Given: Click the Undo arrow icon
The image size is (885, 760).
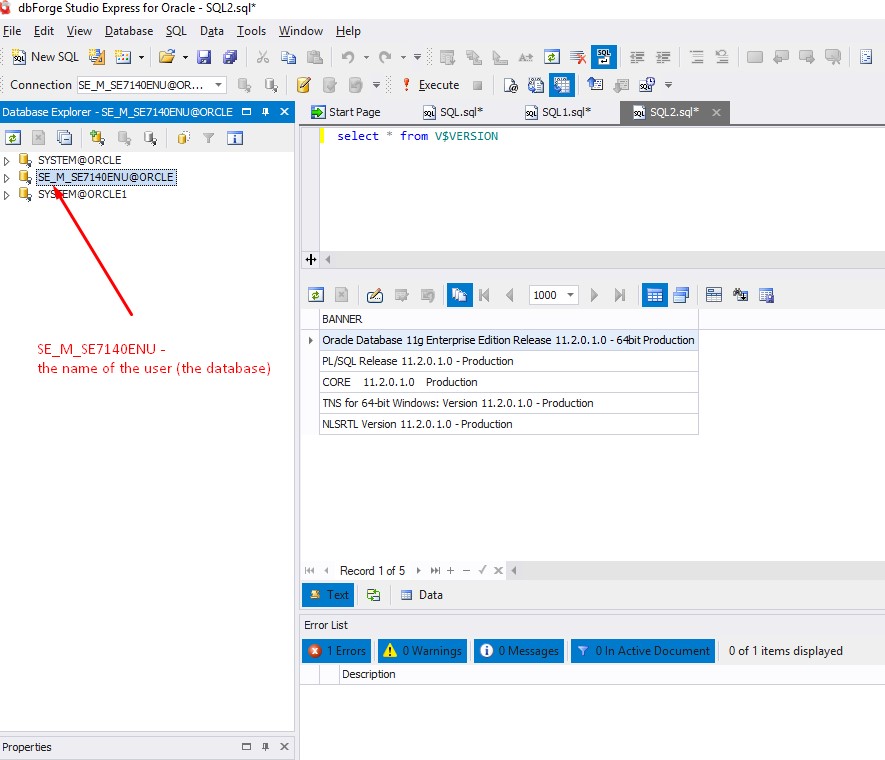Looking at the screenshot, I should [x=348, y=56].
